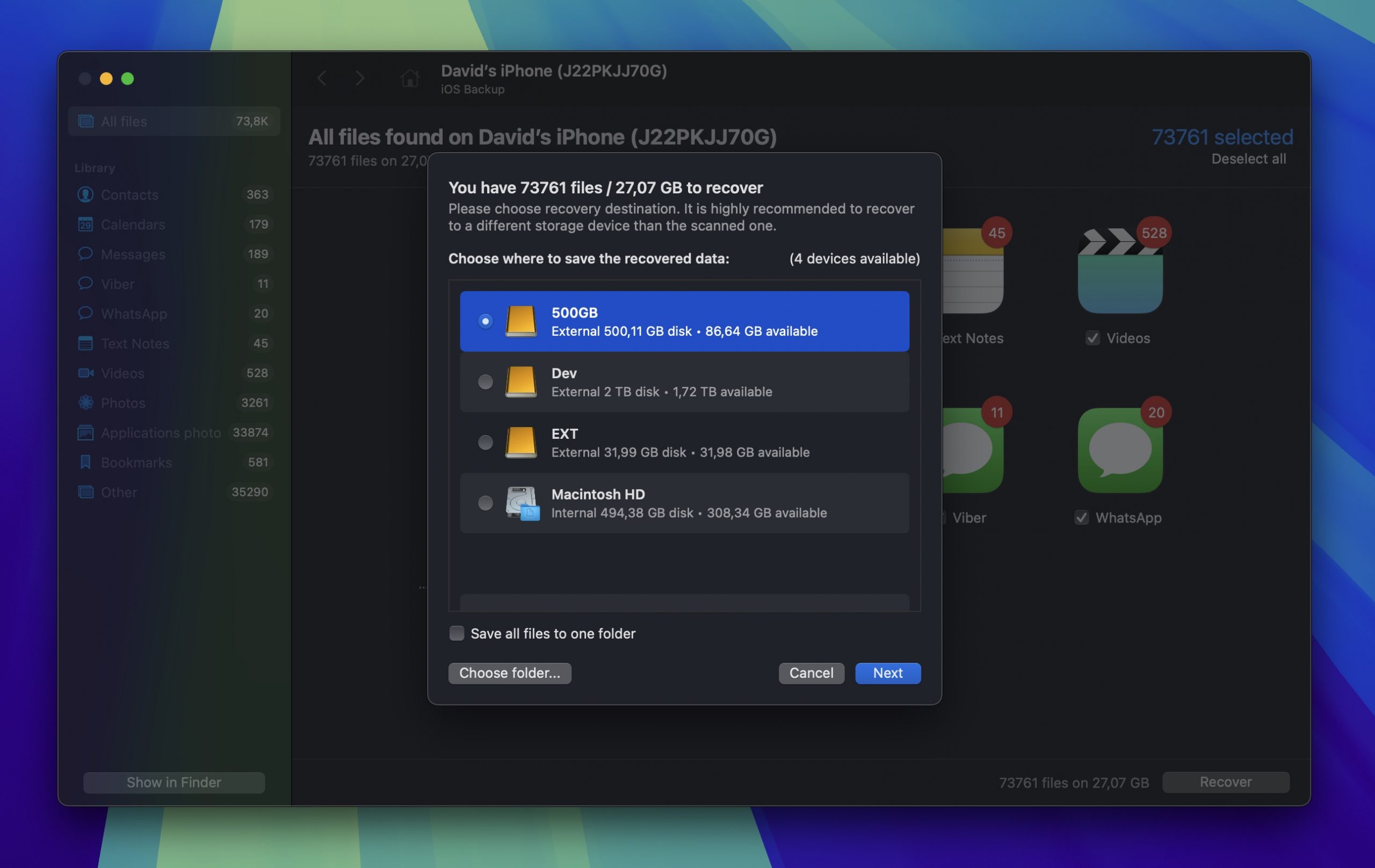Click the Choose folder... button
The width and height of the screenshot is (1375, 868).
[509, 672]
